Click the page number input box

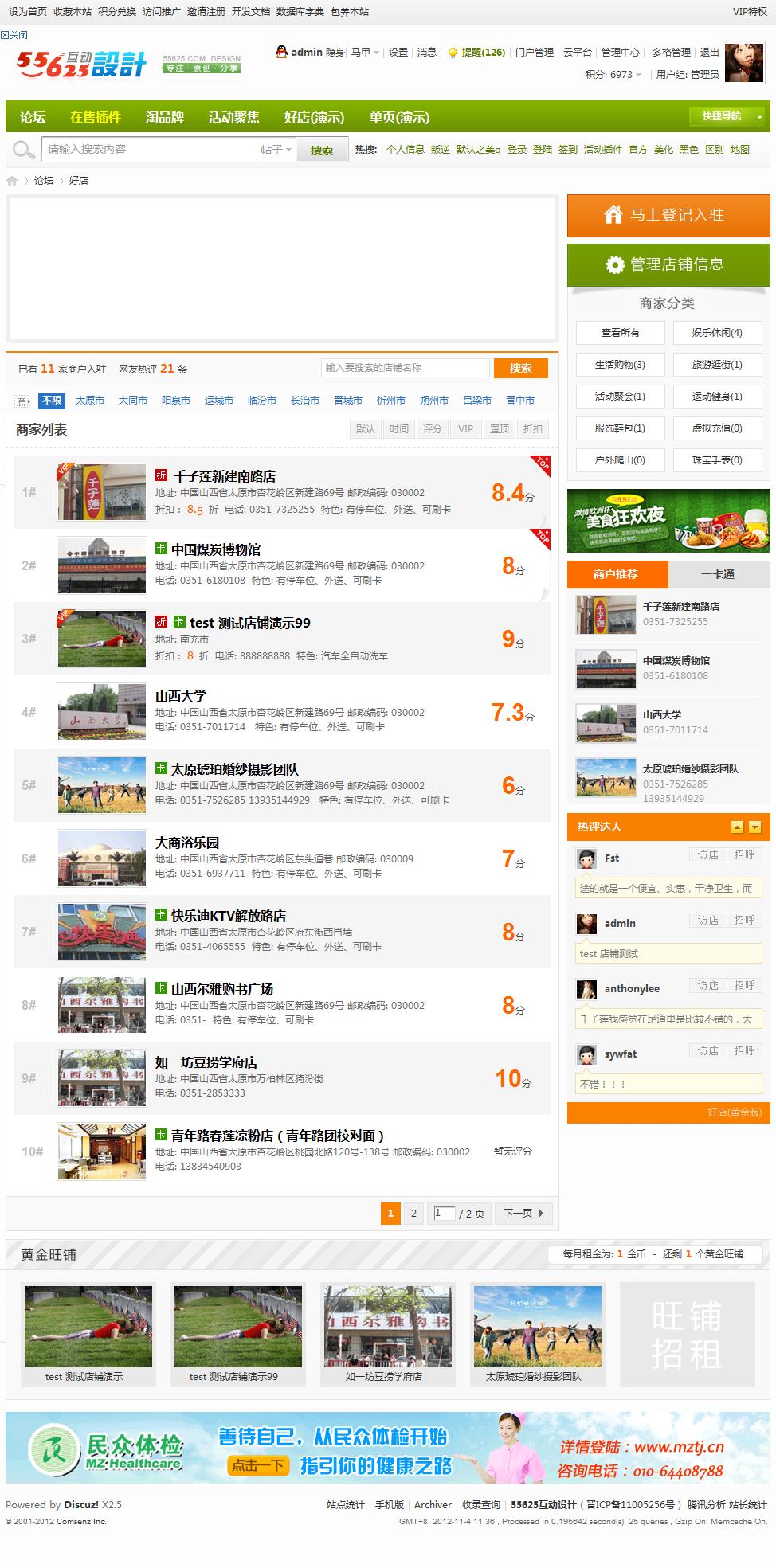[445, 1214]
